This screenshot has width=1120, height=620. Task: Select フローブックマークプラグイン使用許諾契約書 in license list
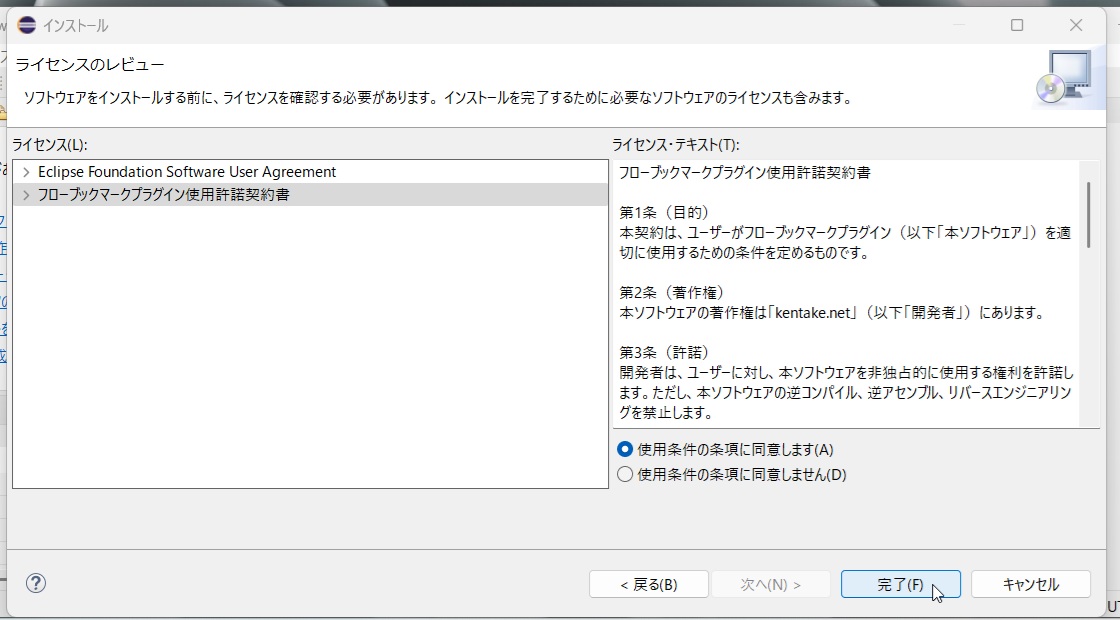click(163, 195)
